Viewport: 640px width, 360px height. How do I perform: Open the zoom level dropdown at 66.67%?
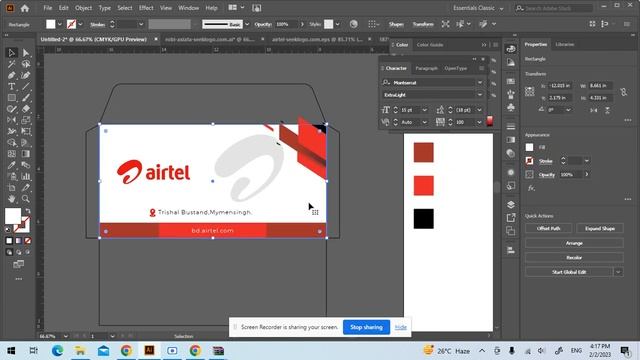[65, 336]
